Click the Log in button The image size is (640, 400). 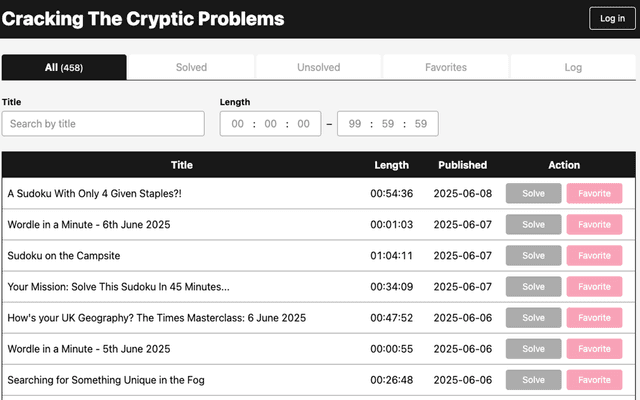612,18
